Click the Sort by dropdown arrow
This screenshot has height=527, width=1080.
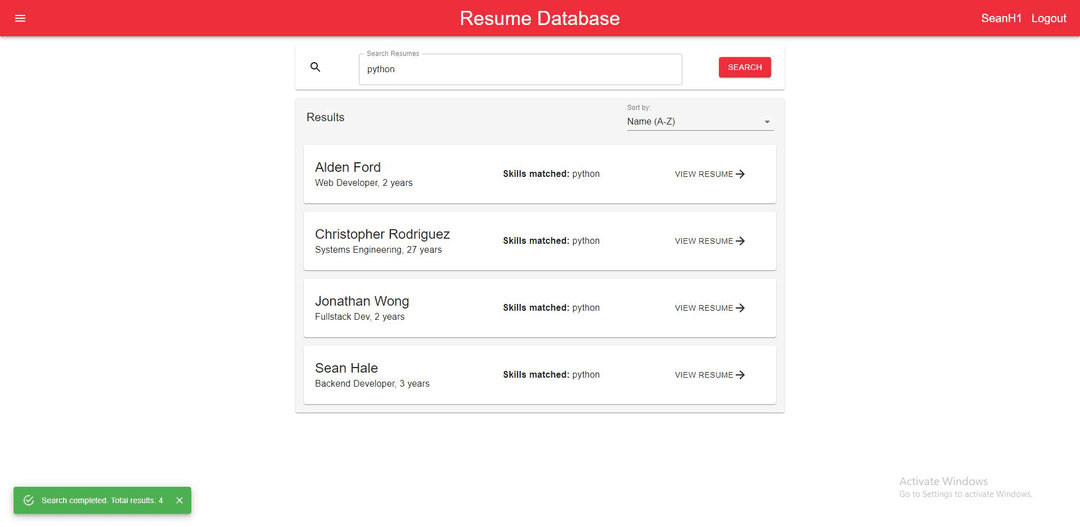(767, 122)
